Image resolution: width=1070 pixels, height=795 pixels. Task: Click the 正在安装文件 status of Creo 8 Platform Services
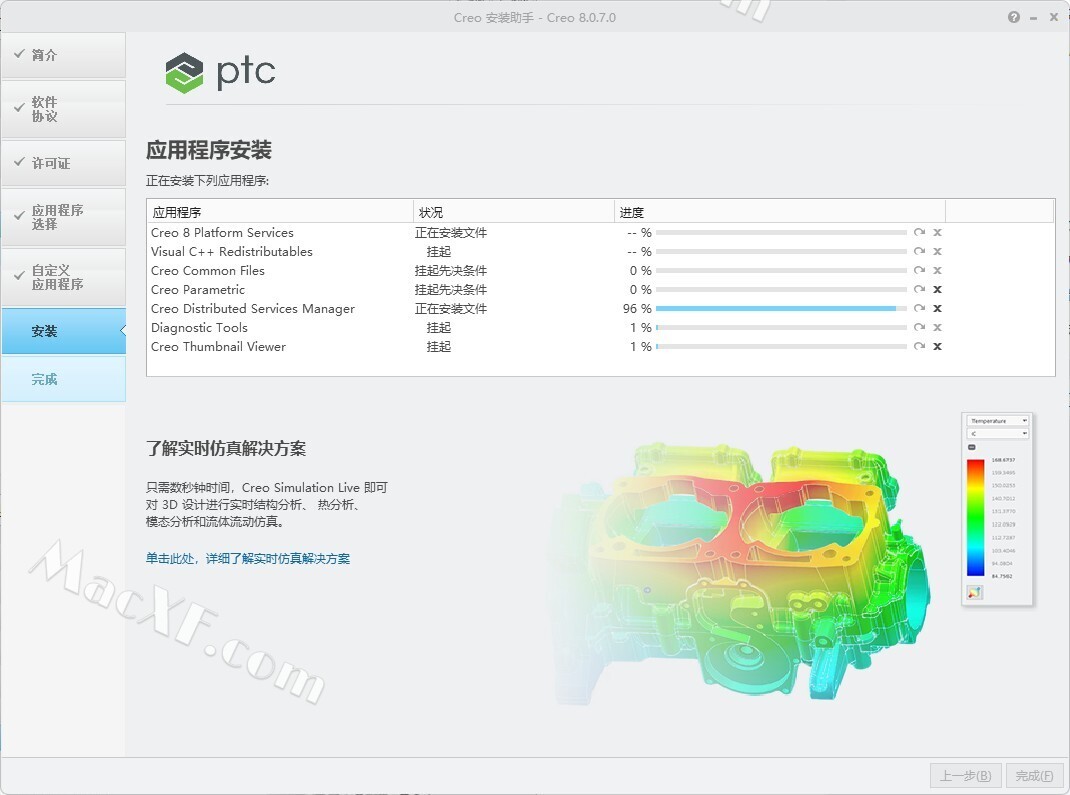pos(451,233)
